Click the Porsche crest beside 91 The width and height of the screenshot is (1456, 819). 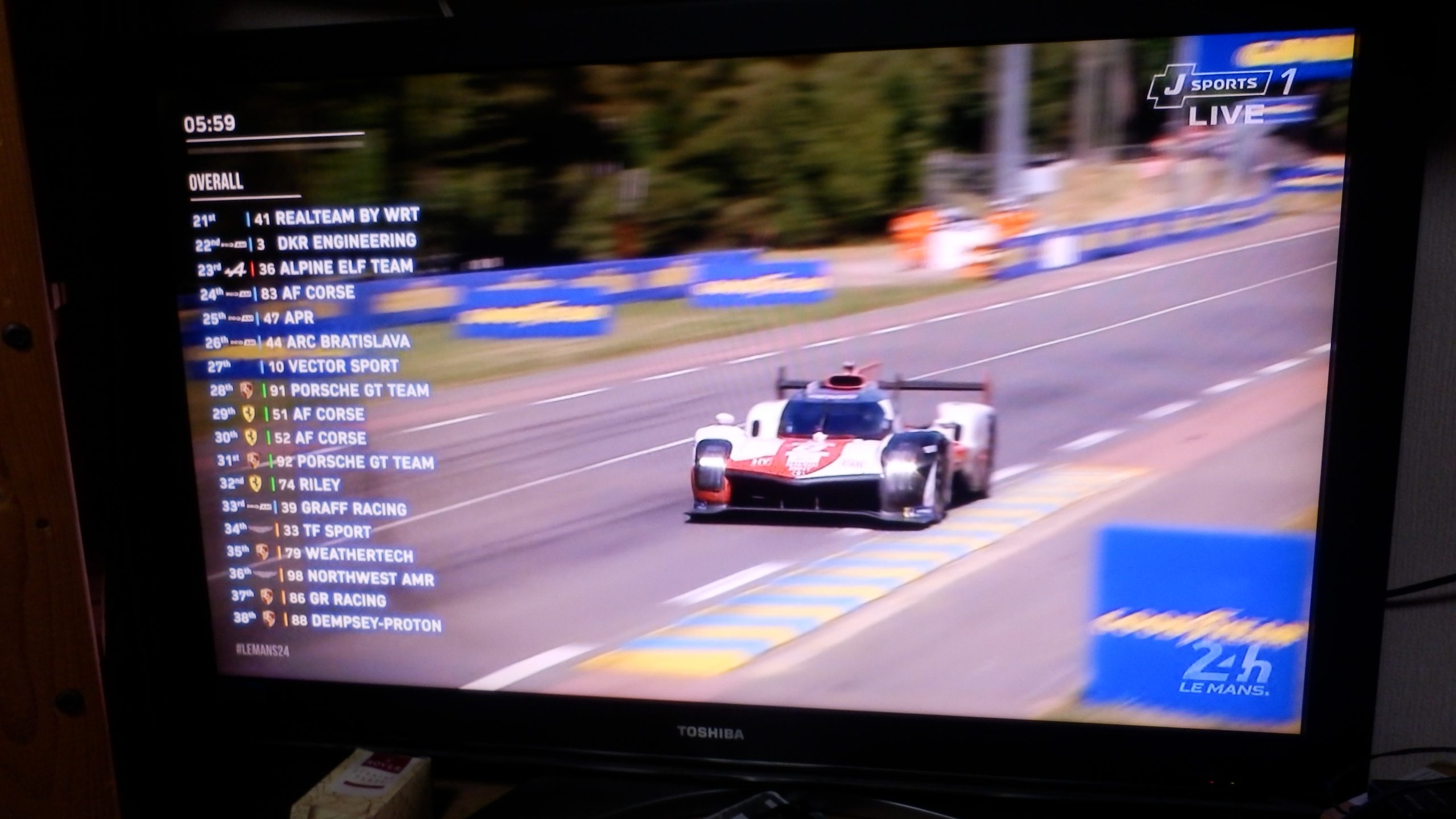click(x=247, y=391)
